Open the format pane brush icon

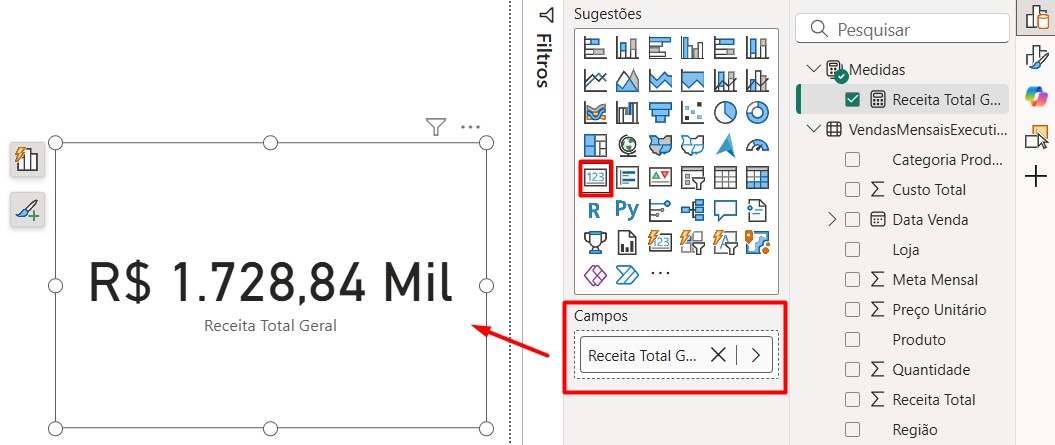coord(1037,58)
